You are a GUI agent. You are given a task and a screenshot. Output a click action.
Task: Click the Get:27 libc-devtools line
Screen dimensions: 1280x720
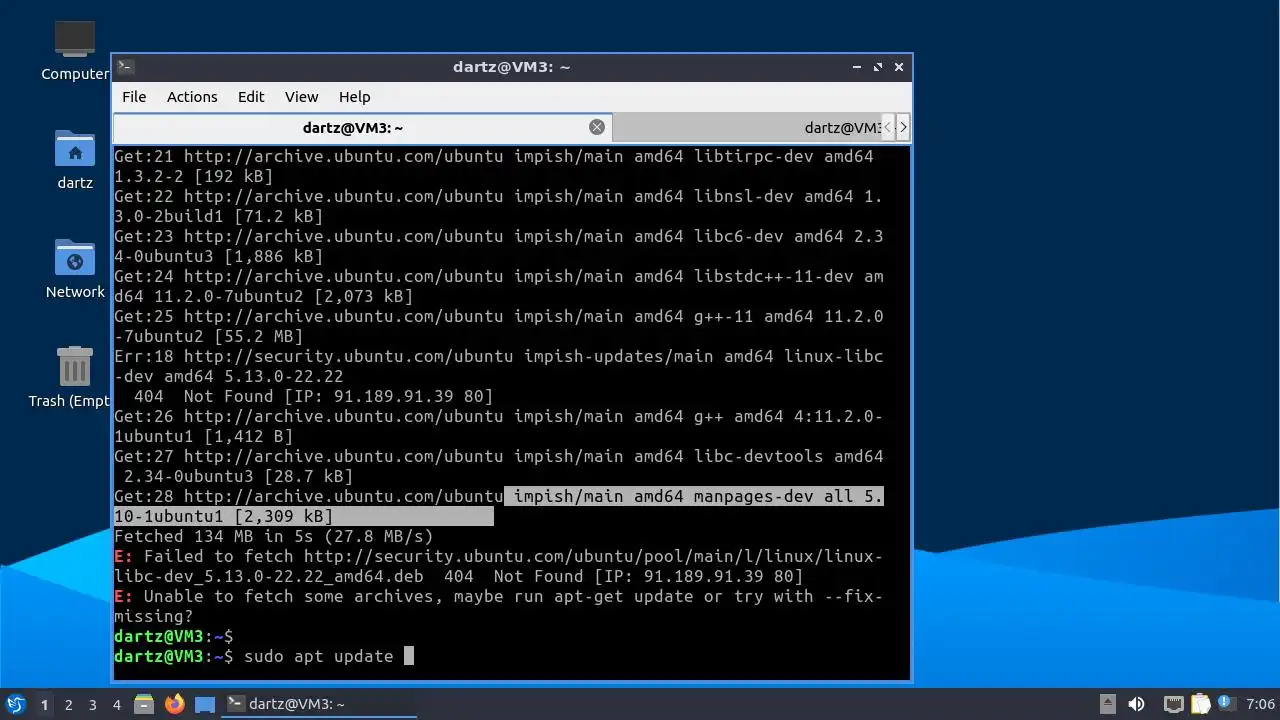pos(499,466)
